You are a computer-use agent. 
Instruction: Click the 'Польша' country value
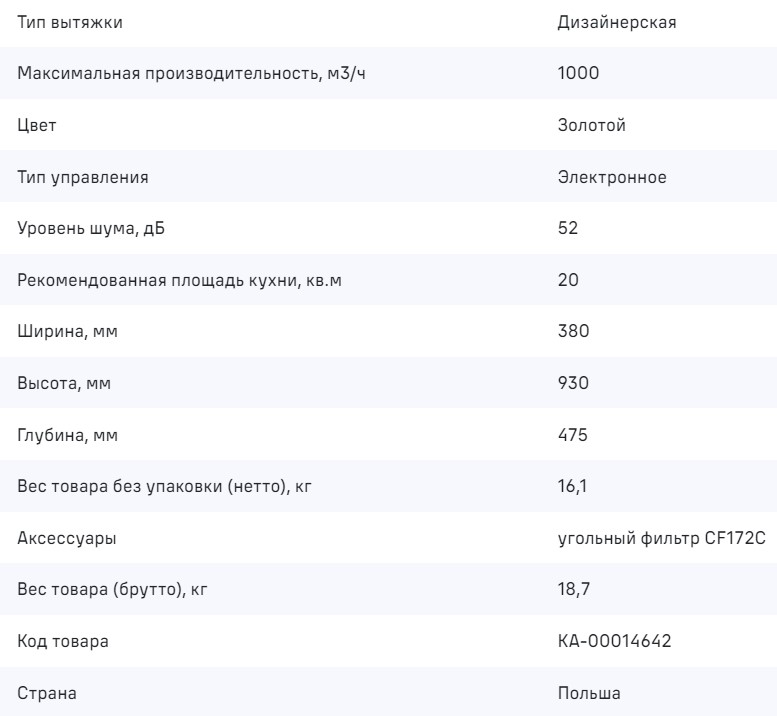pos(589,694)
